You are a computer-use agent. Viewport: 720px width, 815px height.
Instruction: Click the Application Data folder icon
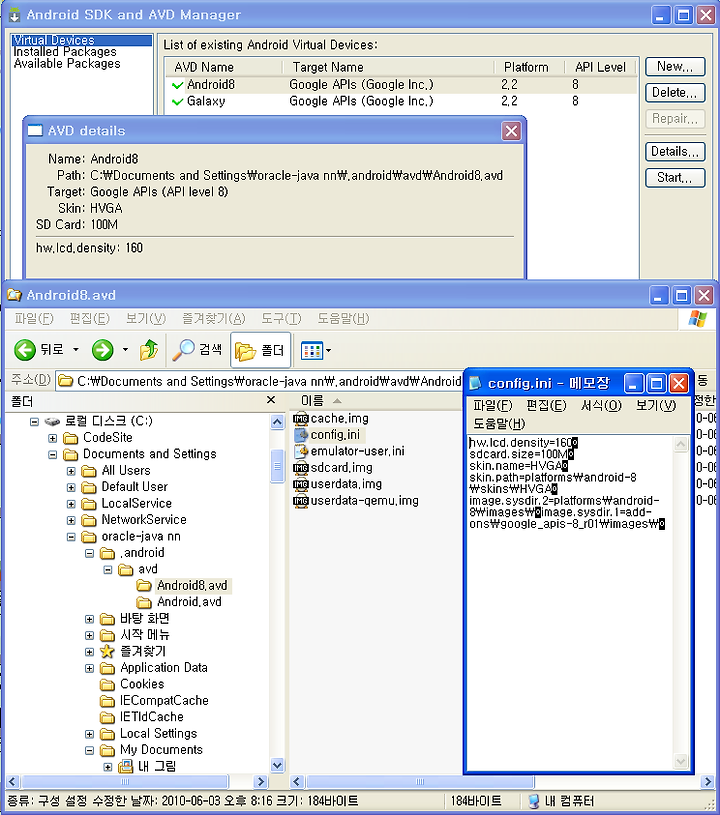[x=107, y=668]
